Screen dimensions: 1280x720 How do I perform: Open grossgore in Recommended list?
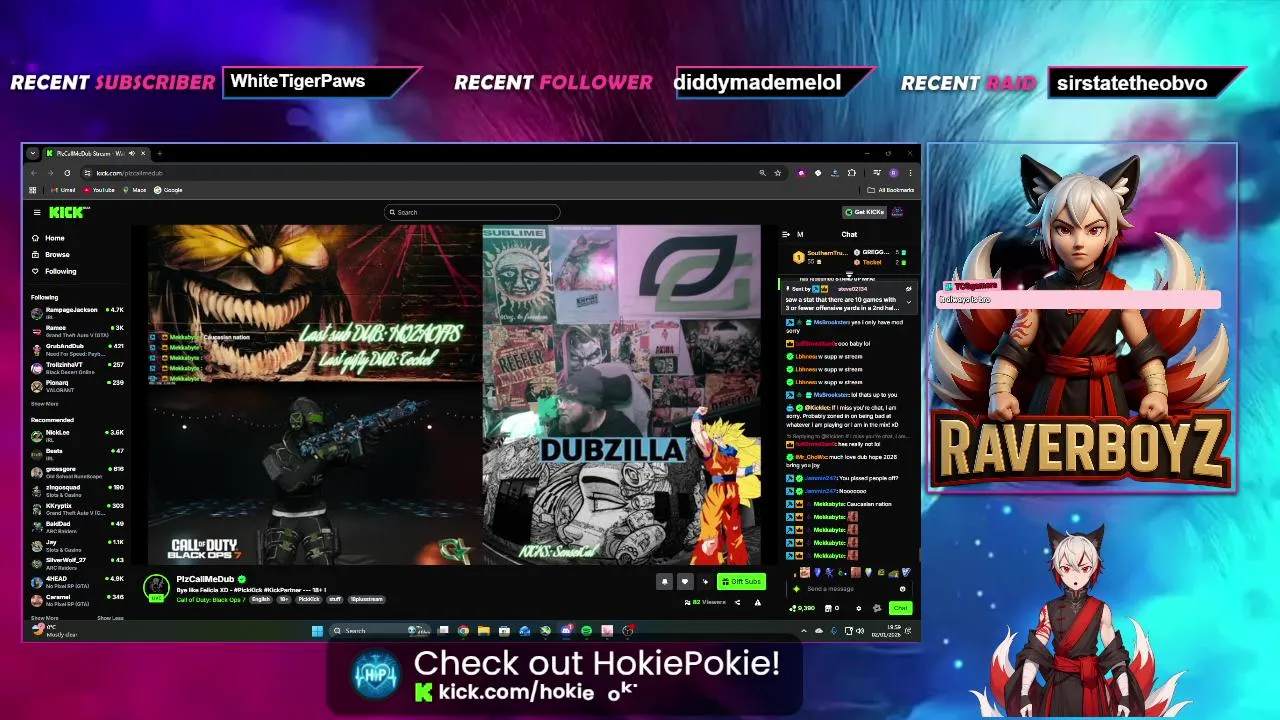click(x=77, y=472)
